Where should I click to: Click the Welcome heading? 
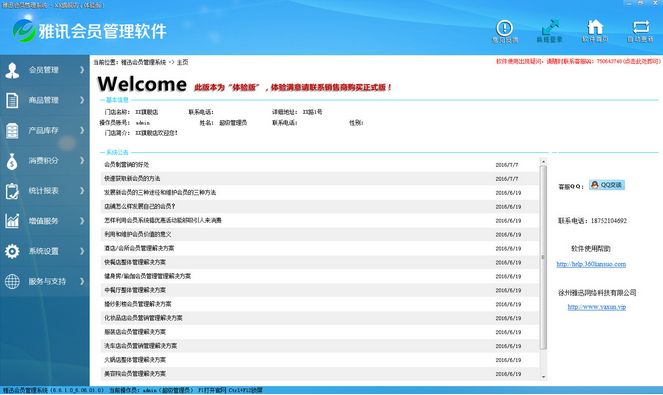point(142,84)
